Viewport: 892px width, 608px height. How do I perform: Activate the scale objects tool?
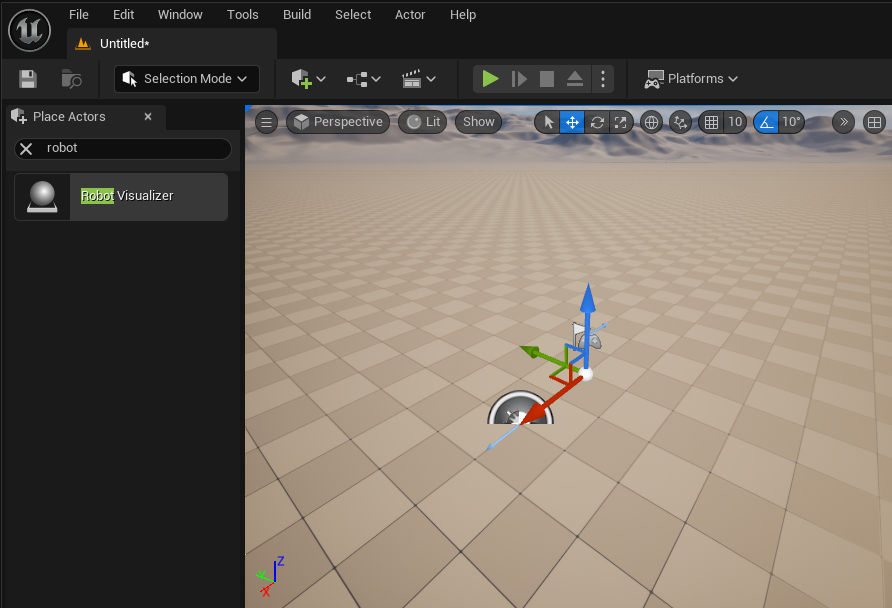pos(621,122)
